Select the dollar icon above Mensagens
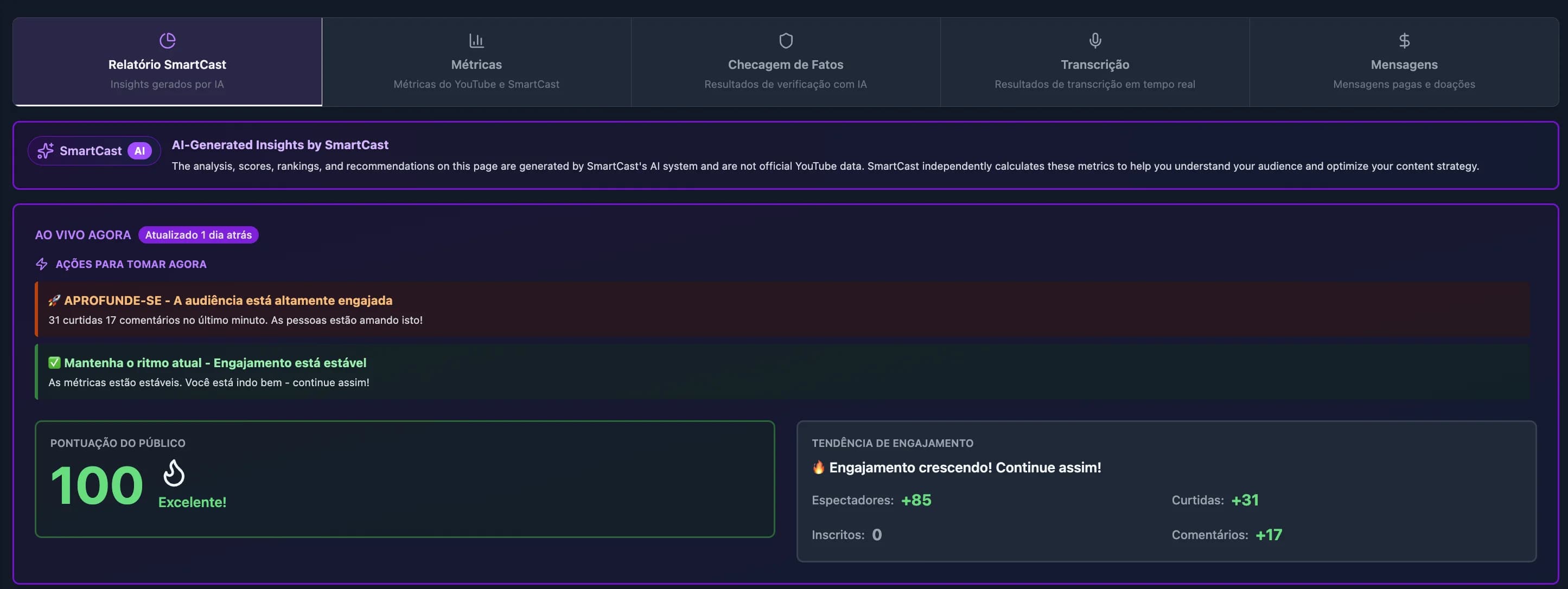Viewport: 1568px width, 589px height. [x=1404, y=40]
